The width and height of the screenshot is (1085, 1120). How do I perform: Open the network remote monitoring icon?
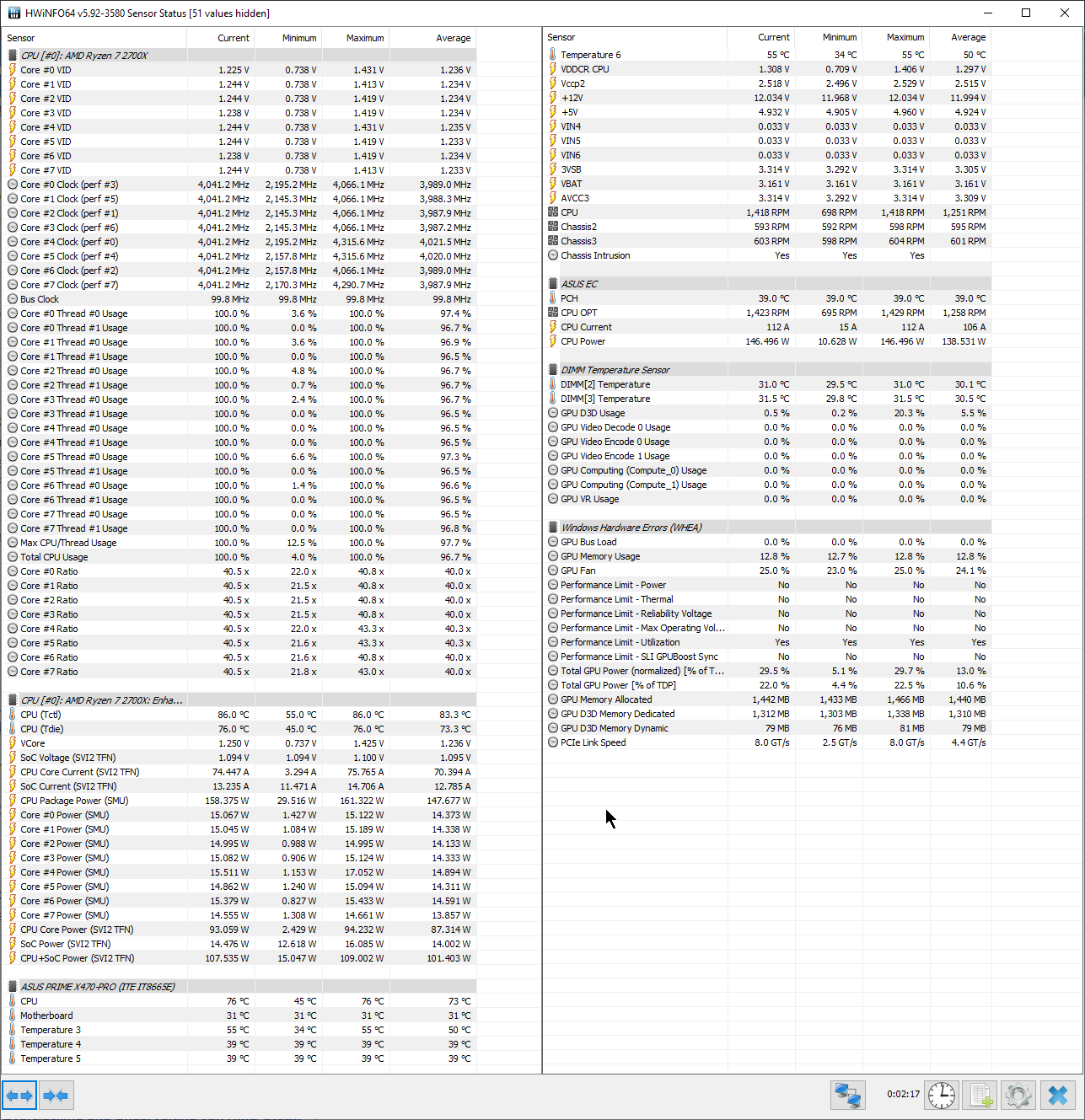[x=847, y=1095]
